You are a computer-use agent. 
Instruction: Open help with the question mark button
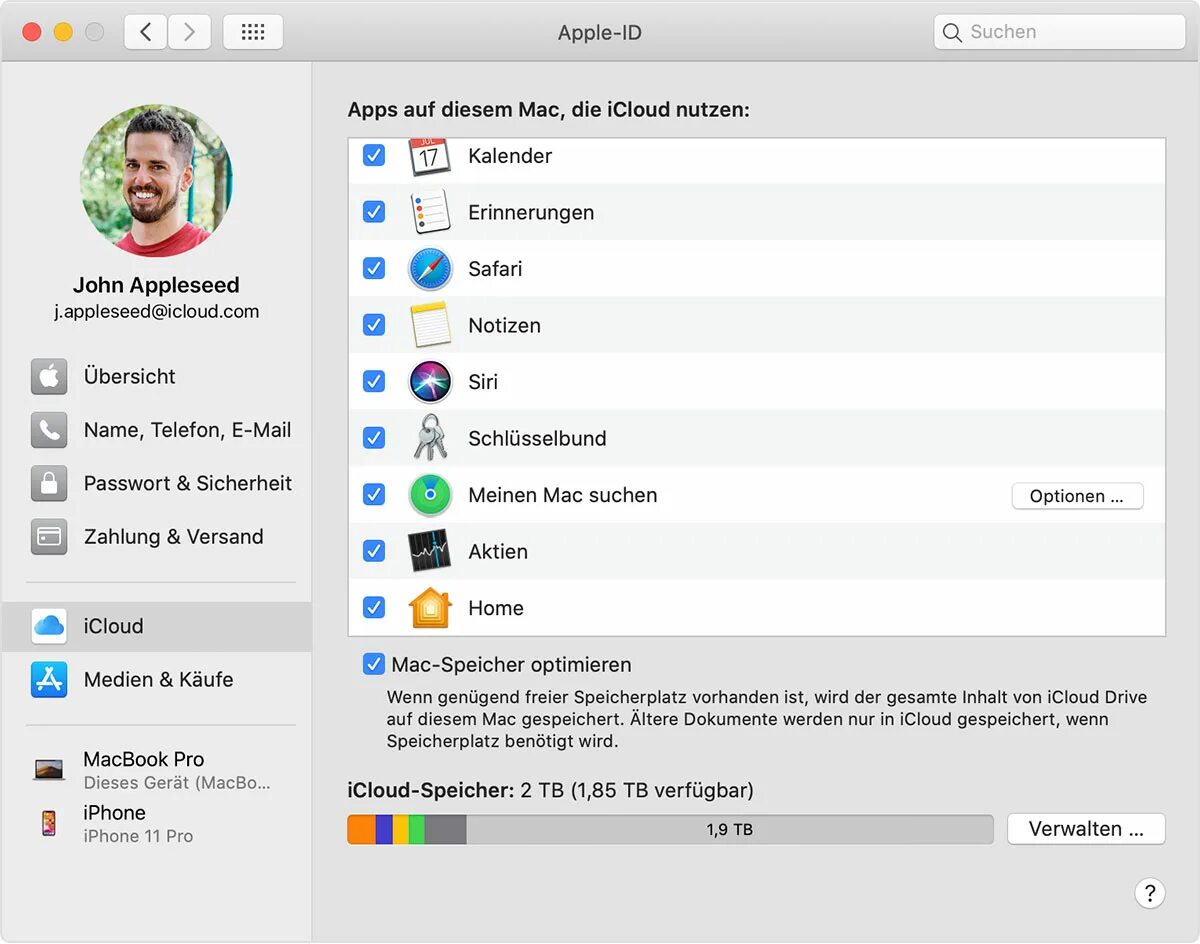point(1150,893)
